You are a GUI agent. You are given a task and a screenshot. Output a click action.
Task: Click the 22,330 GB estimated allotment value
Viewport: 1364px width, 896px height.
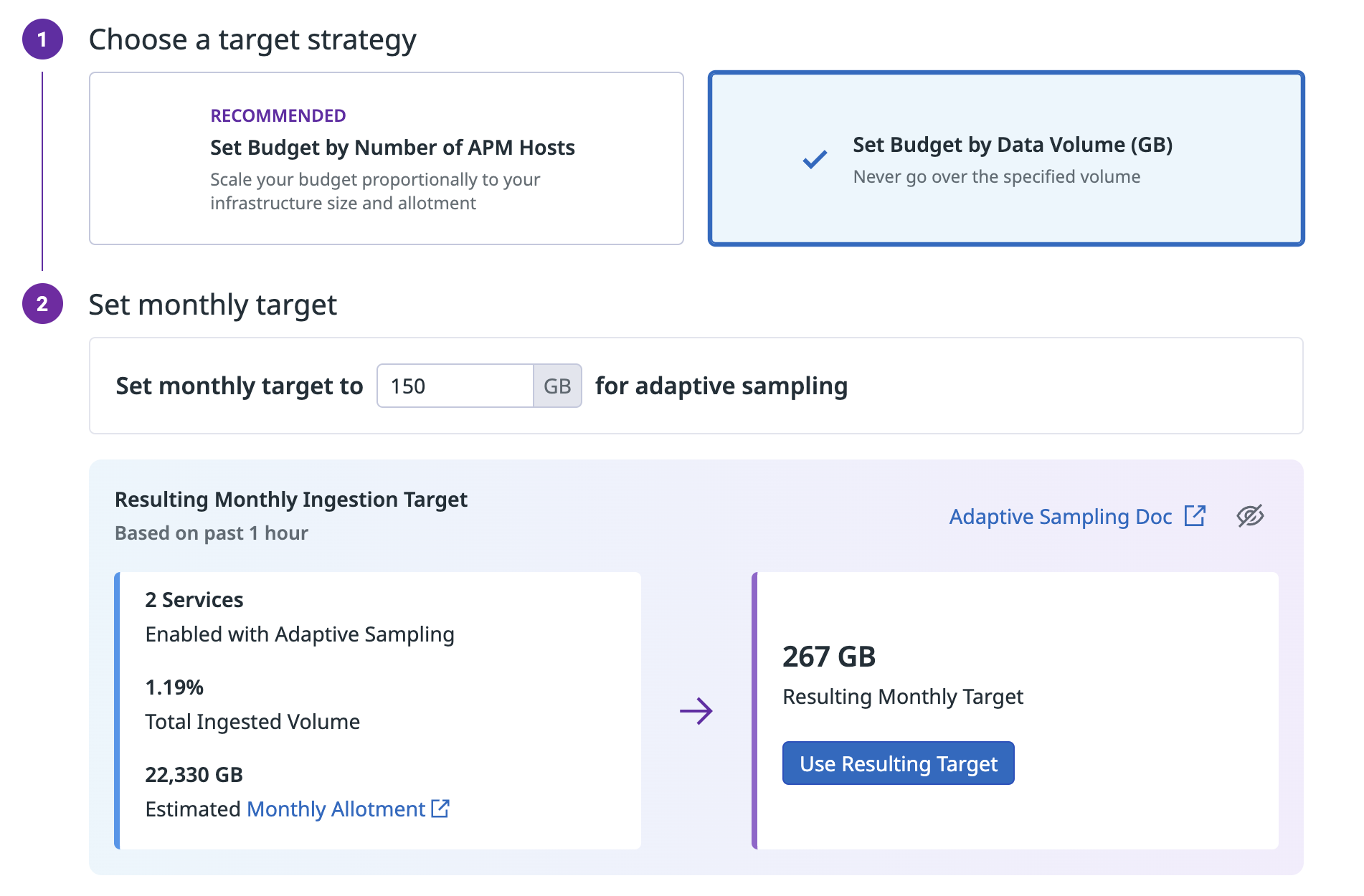point(194,775)
